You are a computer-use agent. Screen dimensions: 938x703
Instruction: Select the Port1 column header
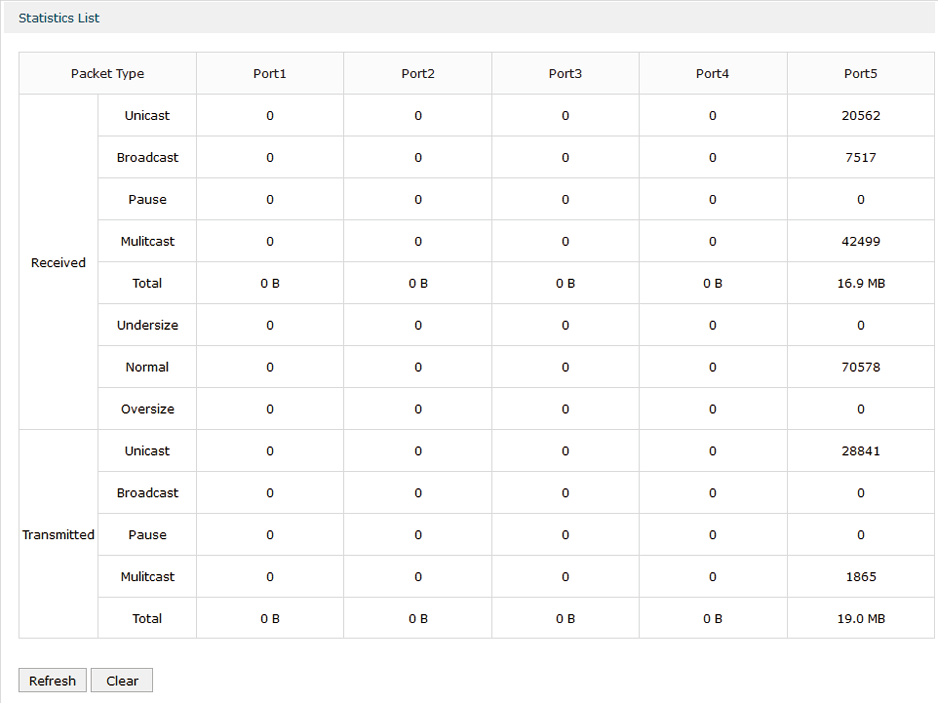(270, 74)
